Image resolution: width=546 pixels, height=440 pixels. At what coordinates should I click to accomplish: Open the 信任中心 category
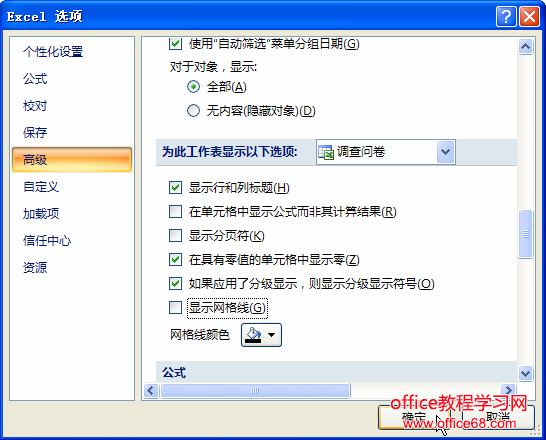tap(47, 241)
